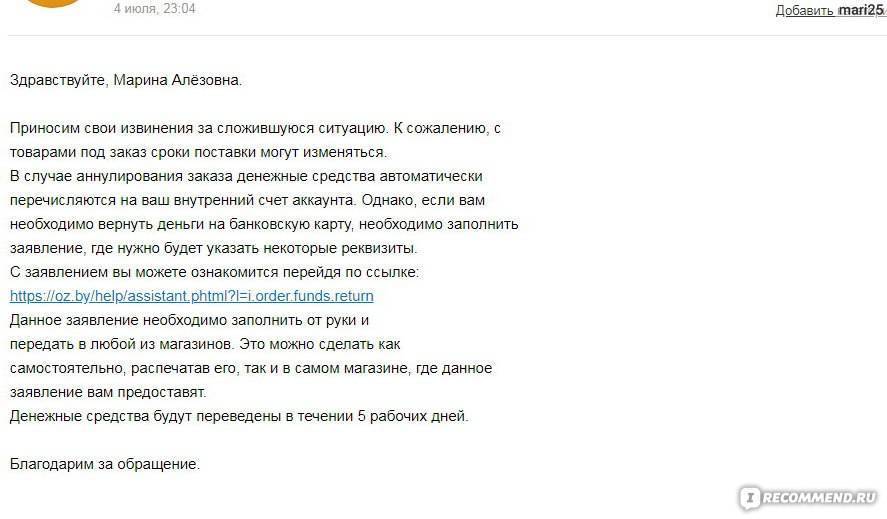Click the line "Данное заявление необходимо заполнить от руки"
887x519 pixels.
pyautogui.click(x=190, y=320)
